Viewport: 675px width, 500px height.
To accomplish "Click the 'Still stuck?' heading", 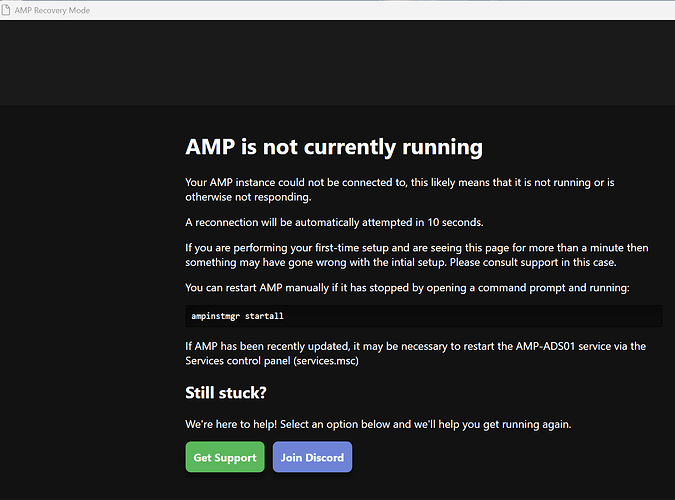I will 226,393.
